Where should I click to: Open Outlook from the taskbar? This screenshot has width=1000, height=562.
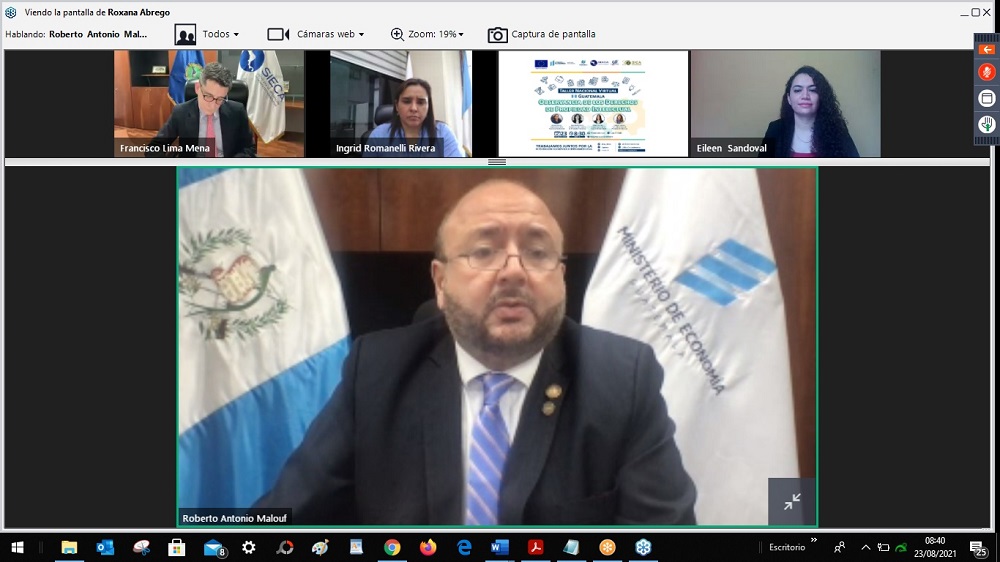pyautogui.click(x=105, y=547)
